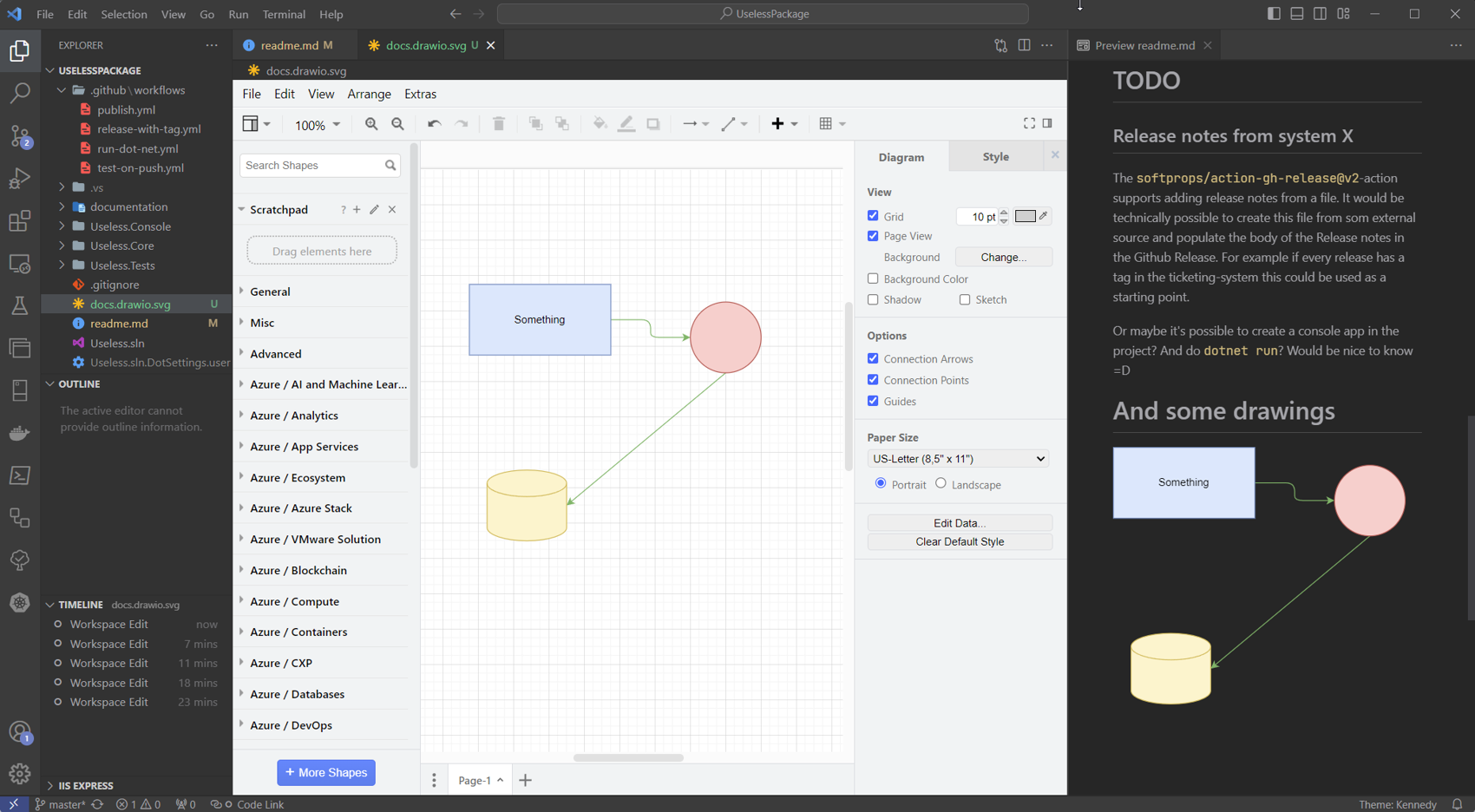Open the Extensions view
1475x812 pixels.
coord(19,220)
